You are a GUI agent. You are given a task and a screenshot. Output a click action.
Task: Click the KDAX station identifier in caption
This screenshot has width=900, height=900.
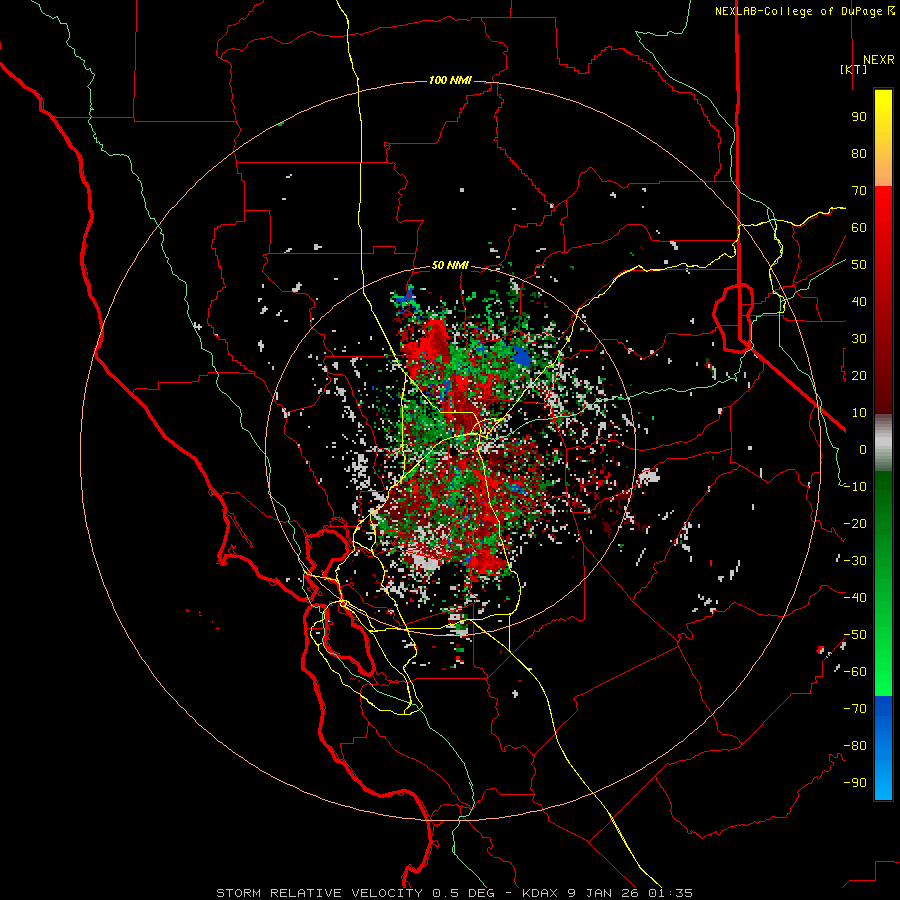click(x=541, y=893)
